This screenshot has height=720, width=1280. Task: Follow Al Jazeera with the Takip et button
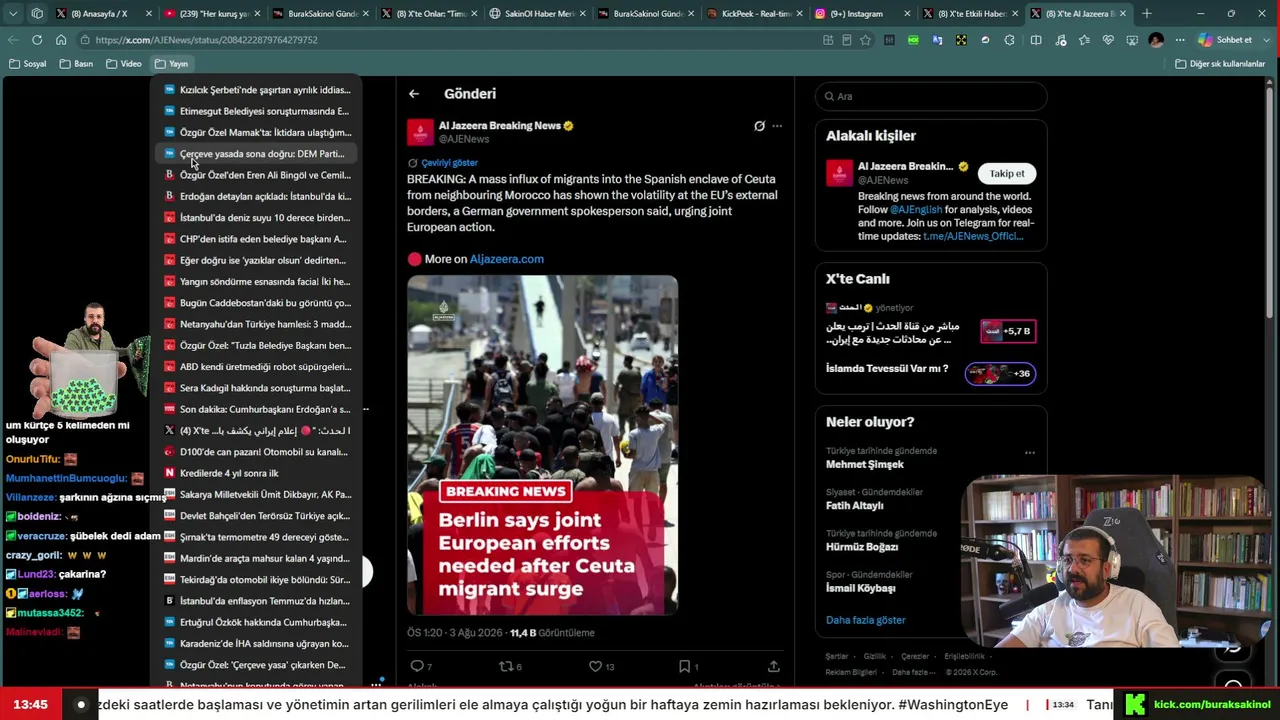1007,174
